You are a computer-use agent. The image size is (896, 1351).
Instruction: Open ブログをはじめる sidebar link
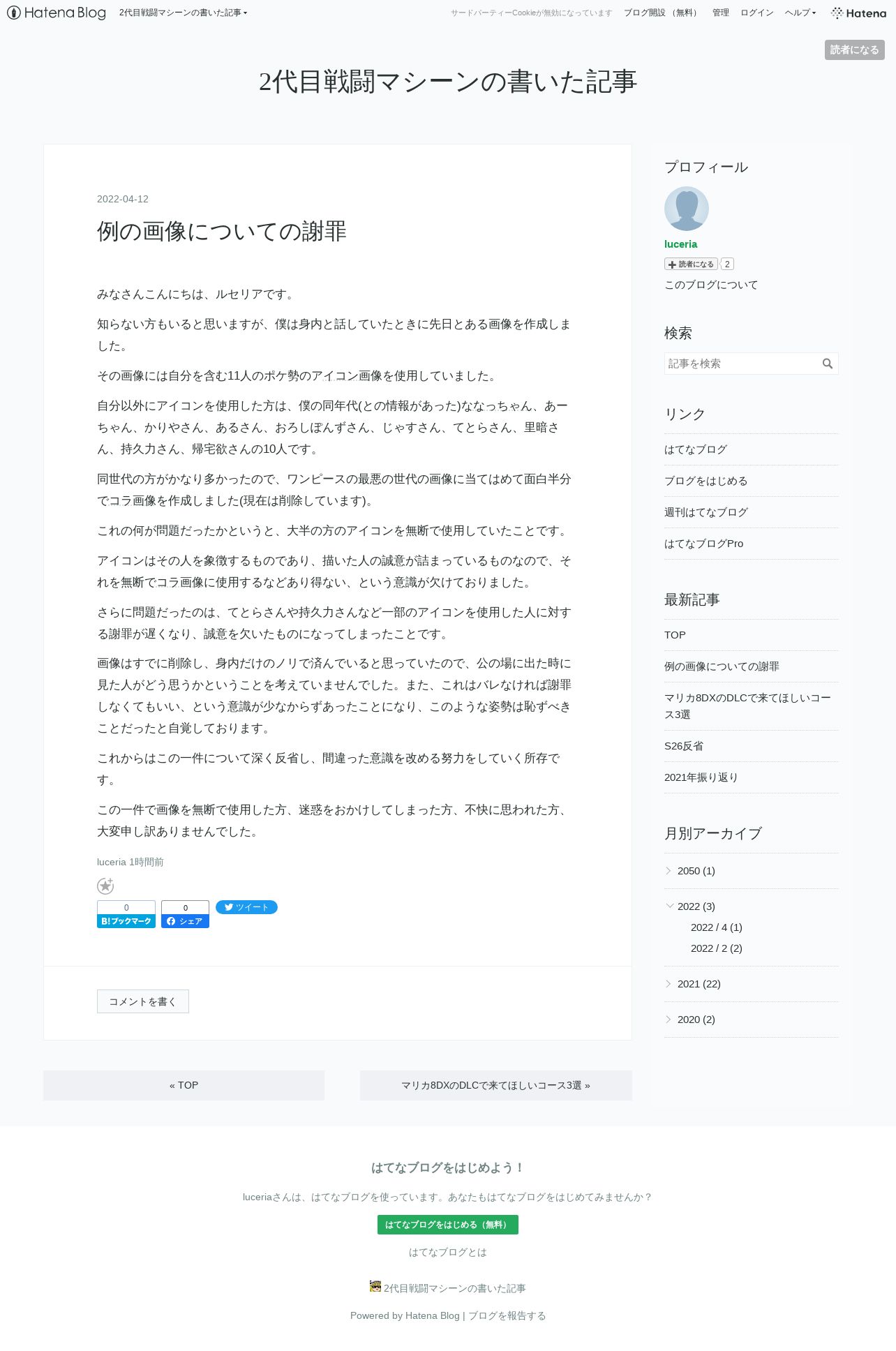(706, 481)
